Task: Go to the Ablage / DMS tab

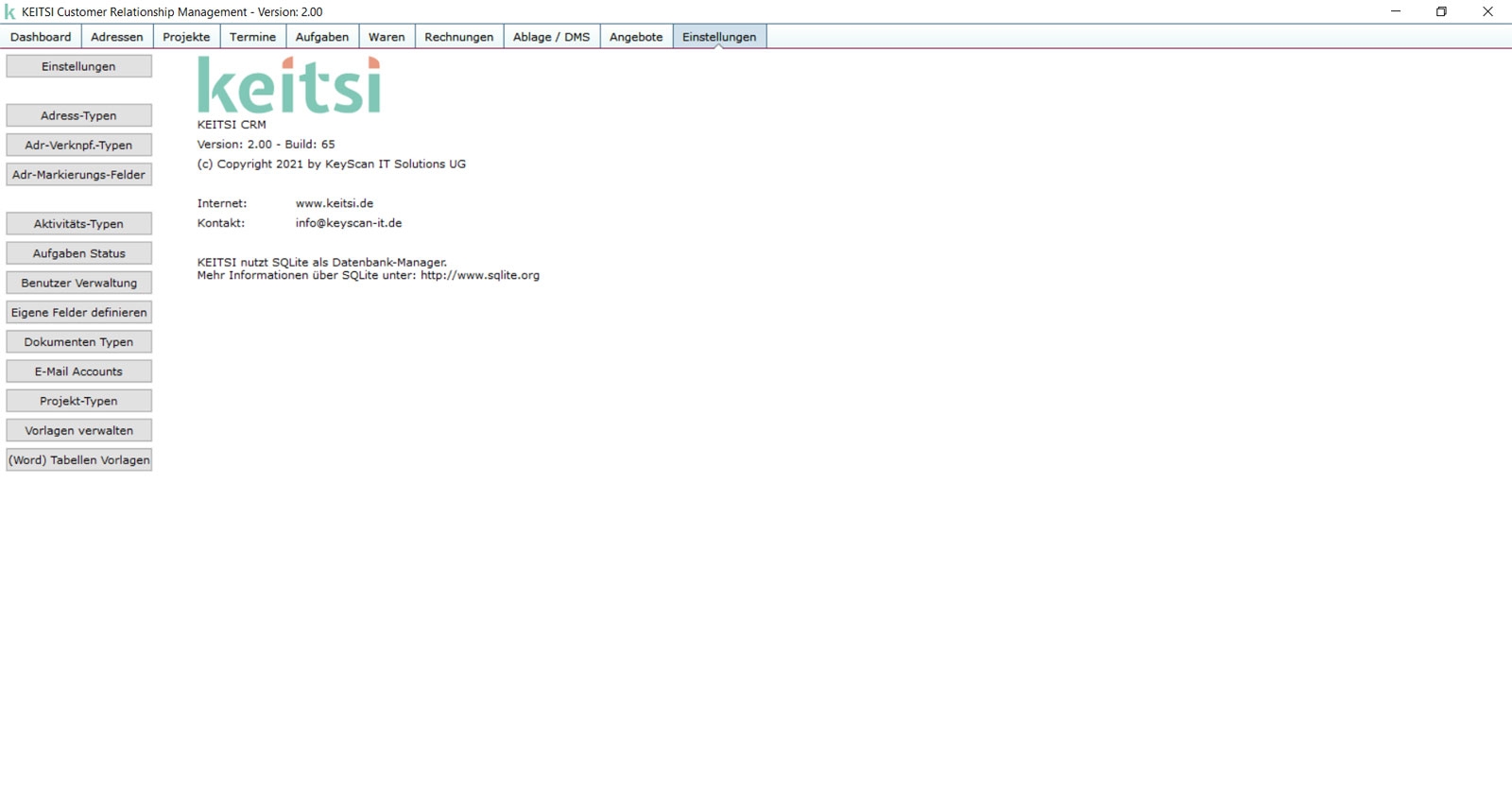Action: pyautogui.click(x=552, y=37)
